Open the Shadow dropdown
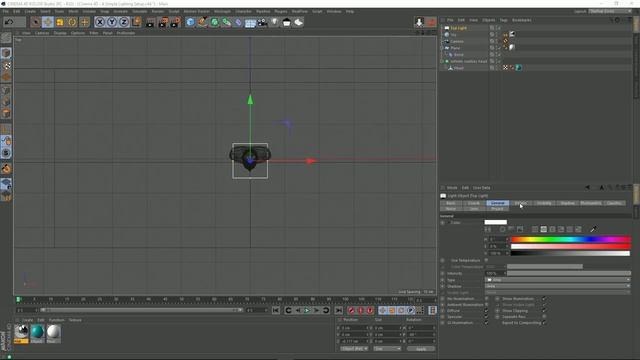Screen dimensions: 640x360 click(x=558, y=286)
